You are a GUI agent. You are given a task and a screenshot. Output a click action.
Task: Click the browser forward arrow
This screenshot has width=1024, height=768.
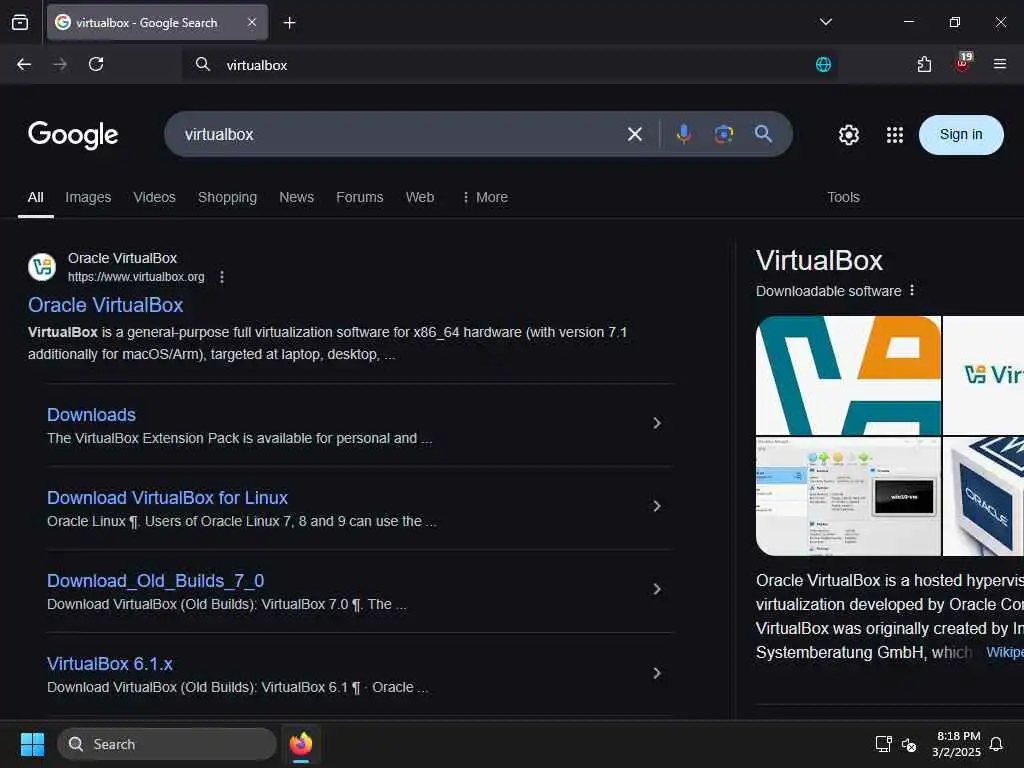(60, 64)
